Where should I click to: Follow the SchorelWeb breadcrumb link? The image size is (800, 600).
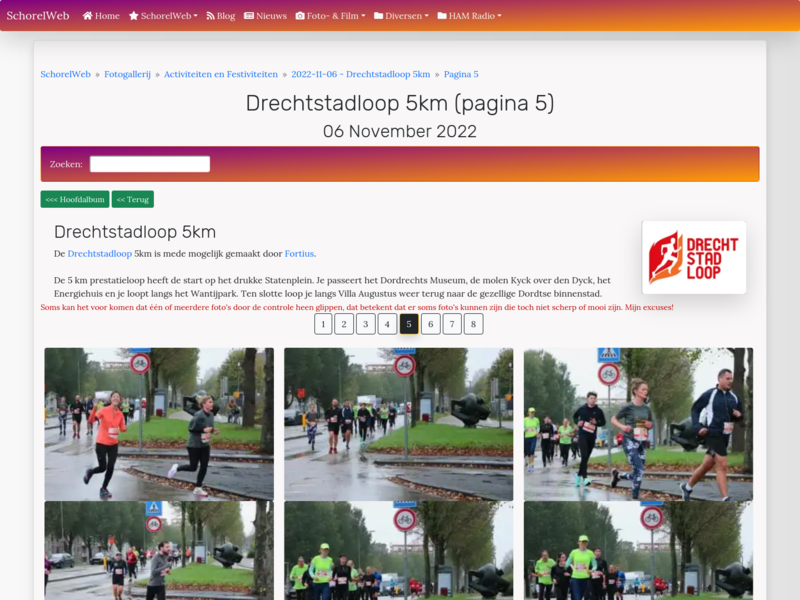point(65,74)
